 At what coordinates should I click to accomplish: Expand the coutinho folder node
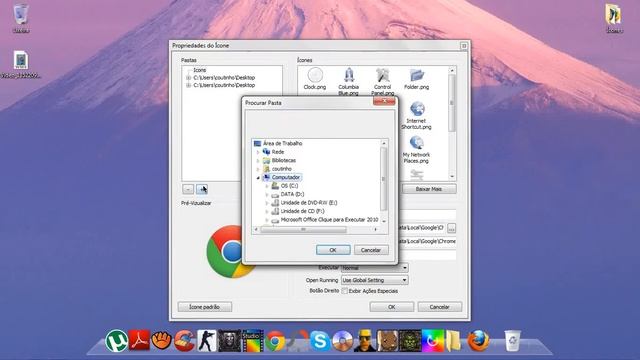258,169
